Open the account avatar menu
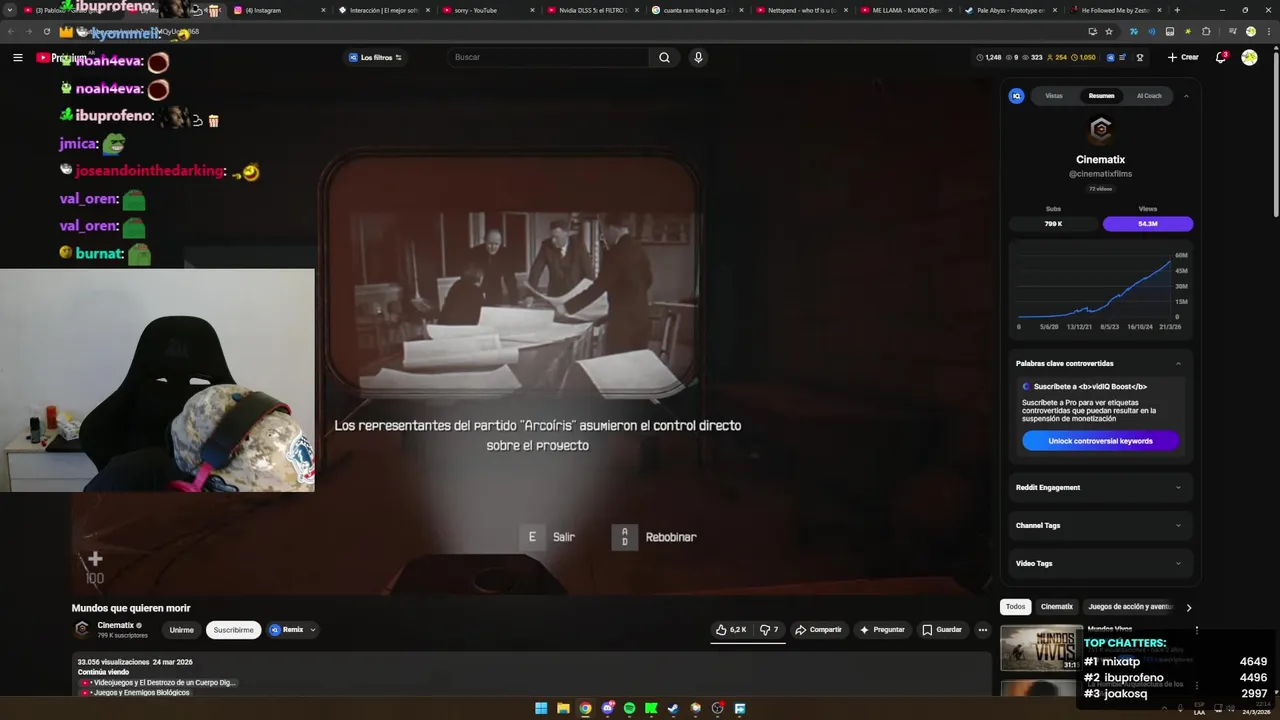Image resolution: width=1280 pixels, height=720 pixels. pyautogui.click(x=1249, y=57)
